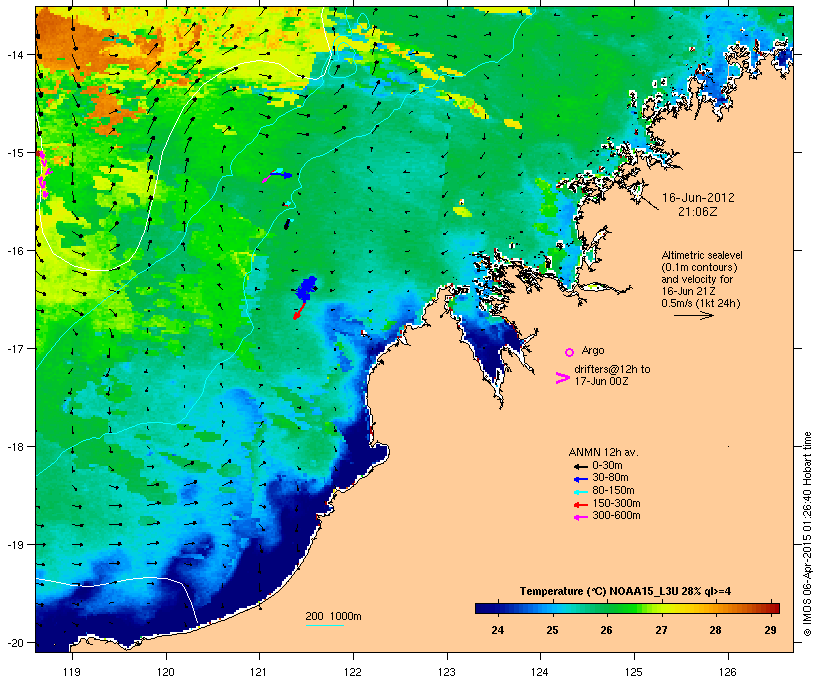Click the 'drifters@12h to' legend label

click(x=612, y=369)
